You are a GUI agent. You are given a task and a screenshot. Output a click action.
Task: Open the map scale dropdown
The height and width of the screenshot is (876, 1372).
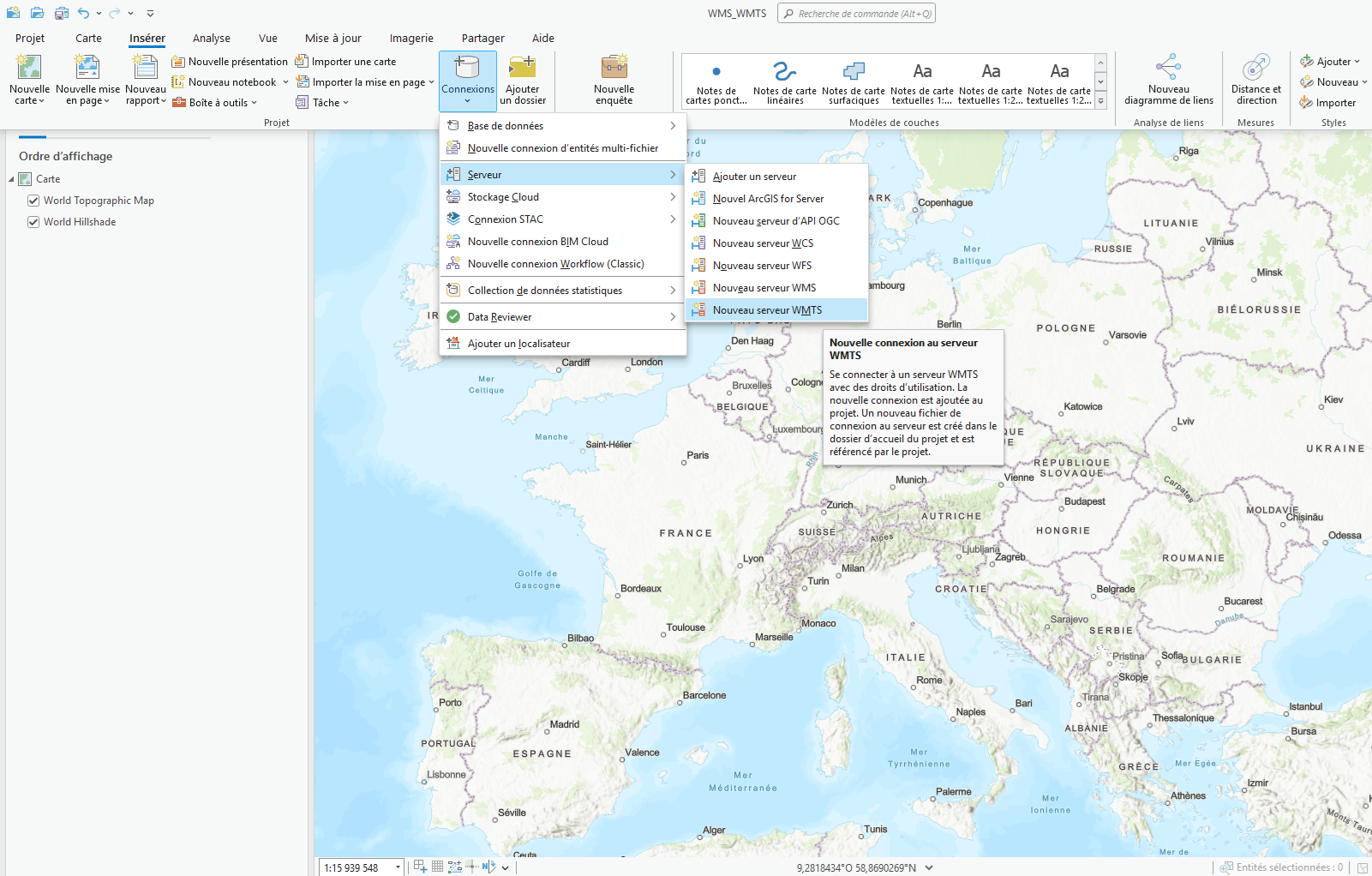pyautogui.click(x=398, y=867)
